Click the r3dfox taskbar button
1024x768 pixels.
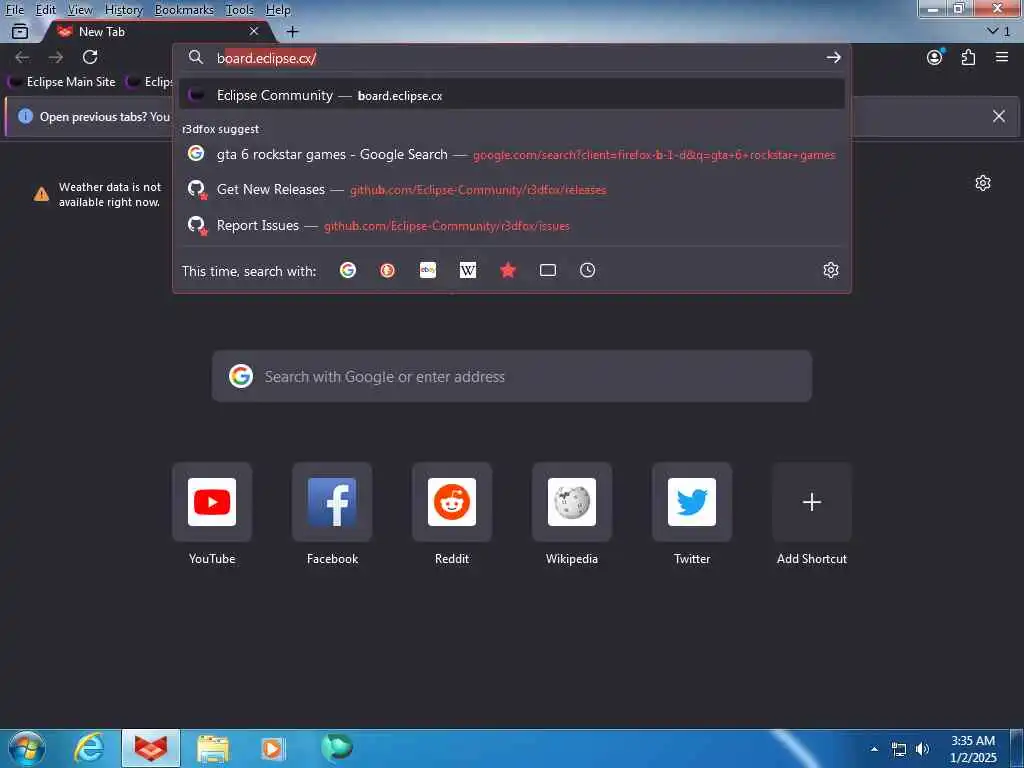point(151,748)
